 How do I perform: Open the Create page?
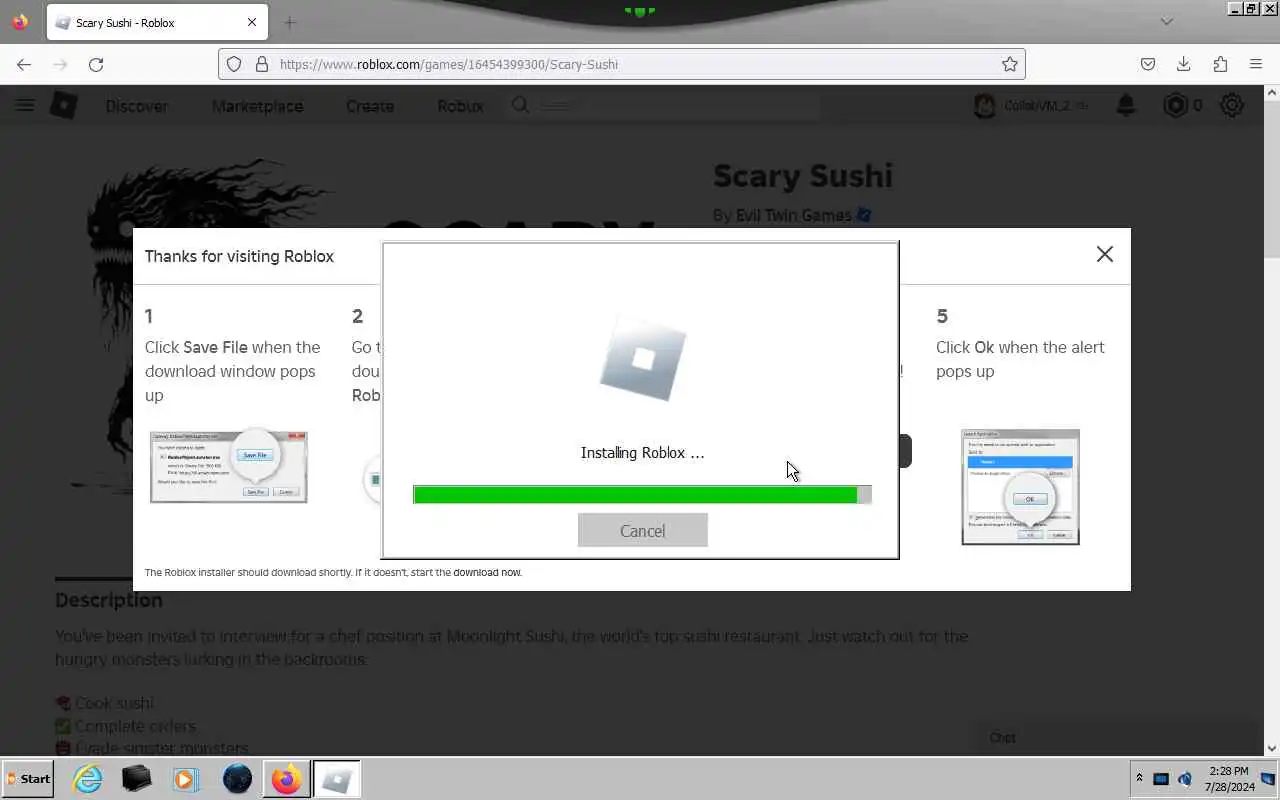[370, 106]
